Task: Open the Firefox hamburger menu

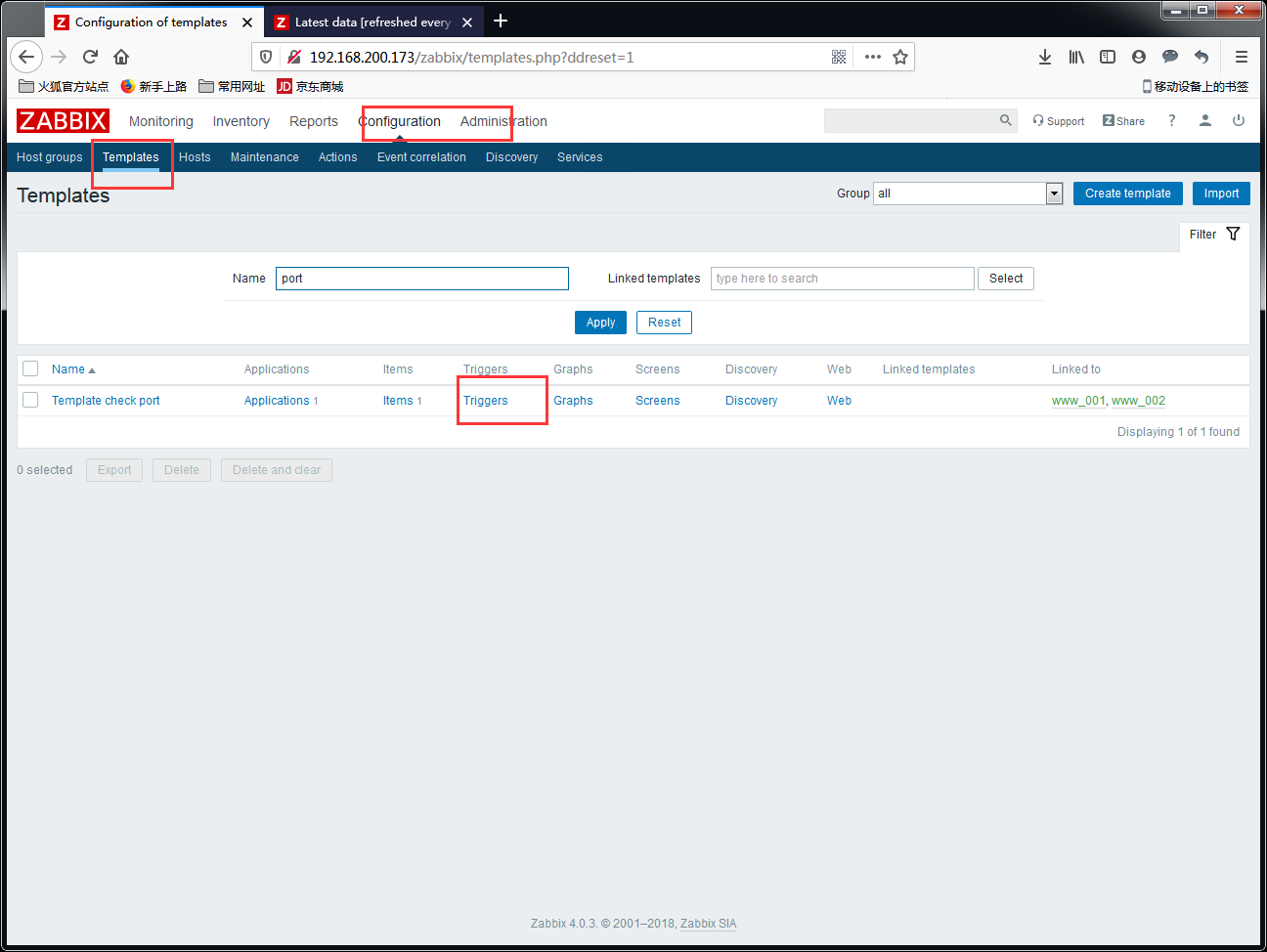Action: coord(1242,57)
